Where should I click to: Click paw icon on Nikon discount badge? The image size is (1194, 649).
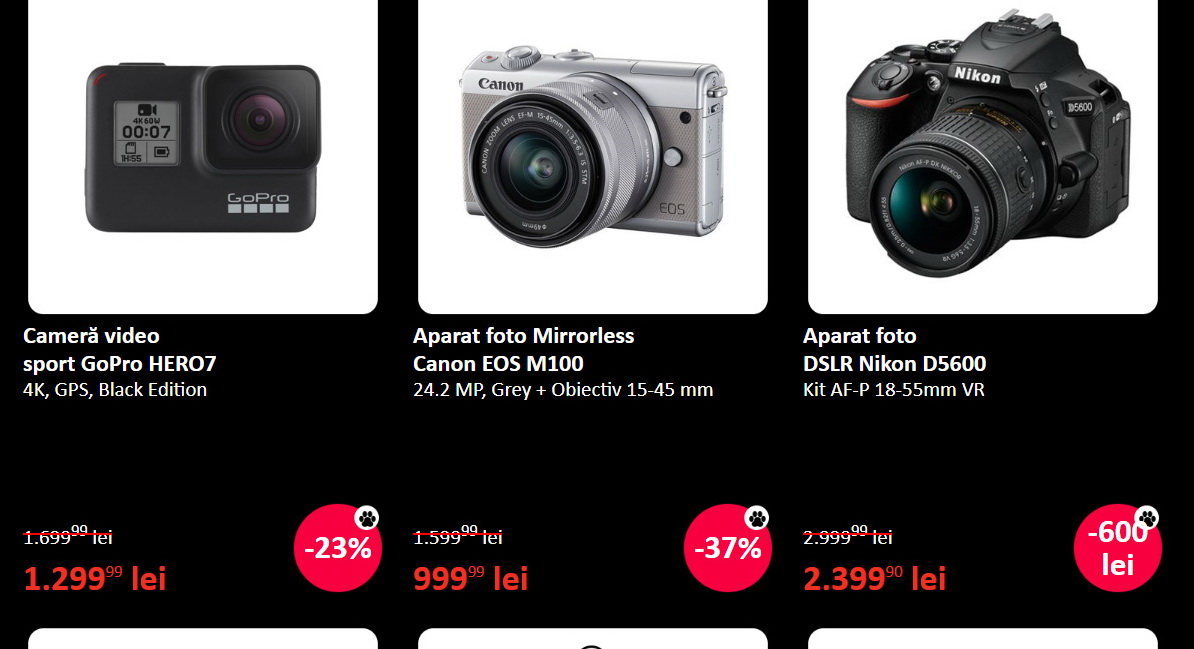pyautogui.click(x=1147, y=518)
